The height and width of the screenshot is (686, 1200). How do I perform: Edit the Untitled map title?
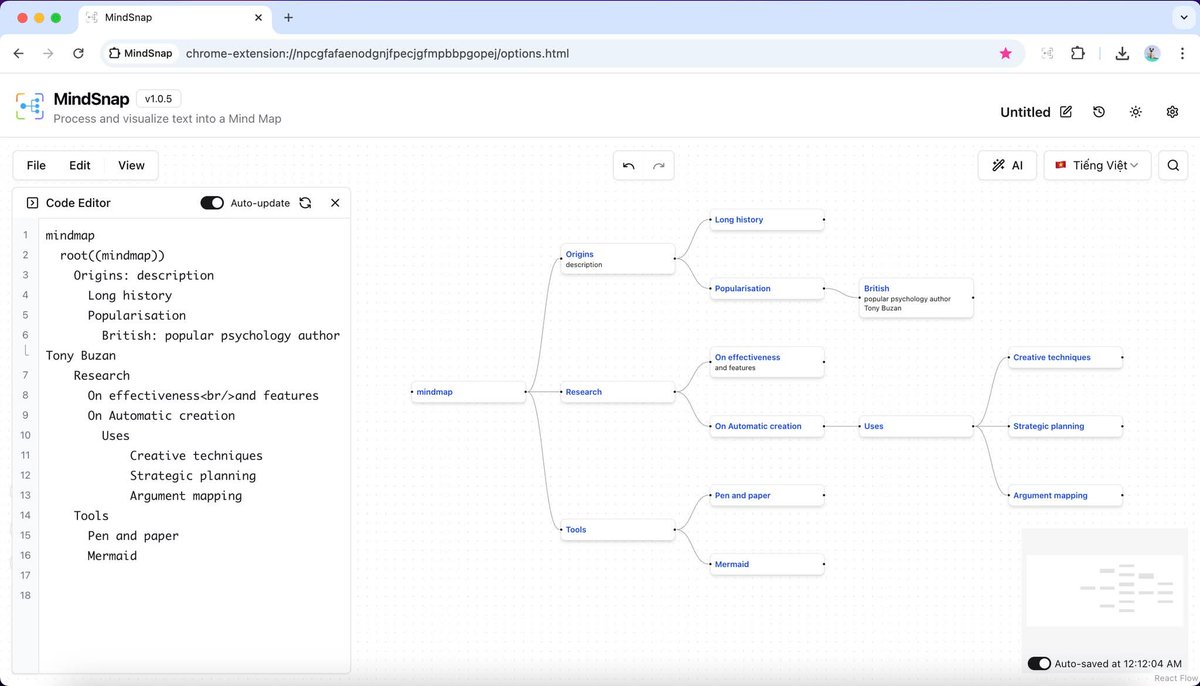click(x=1066, y=112)
